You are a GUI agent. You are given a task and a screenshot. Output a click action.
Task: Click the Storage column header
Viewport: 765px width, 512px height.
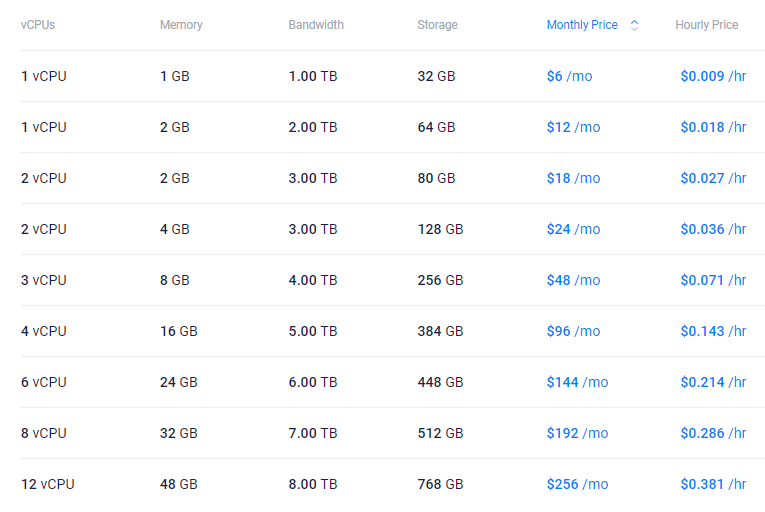click(x=437, y=25)
